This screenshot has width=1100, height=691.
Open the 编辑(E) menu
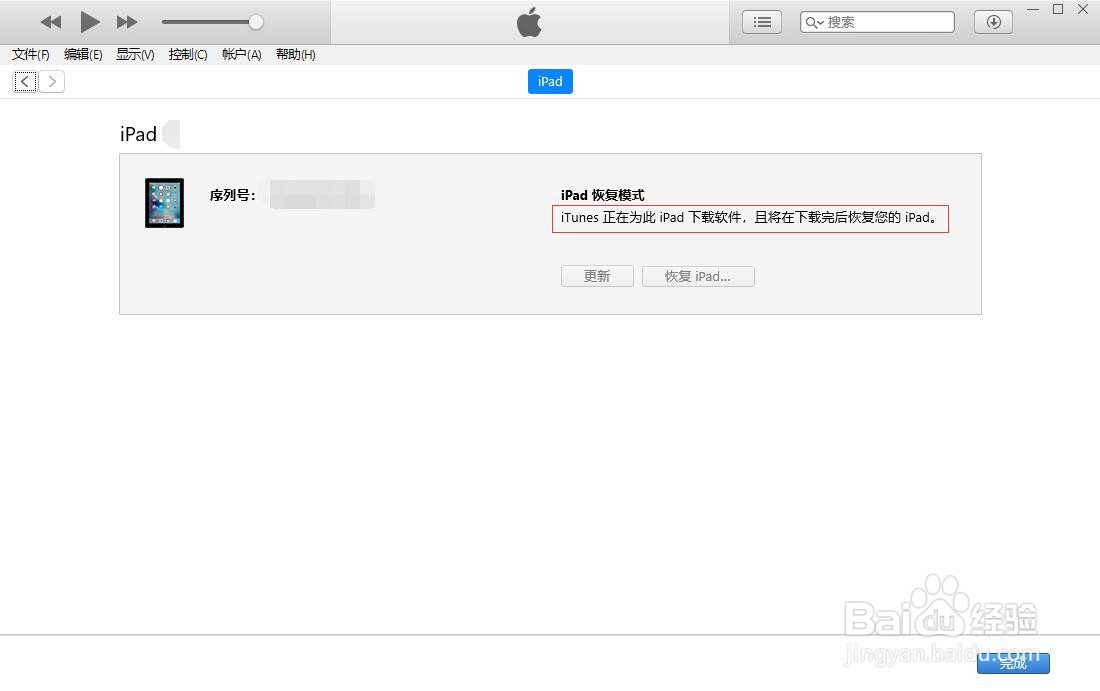[x=83, y=55]
